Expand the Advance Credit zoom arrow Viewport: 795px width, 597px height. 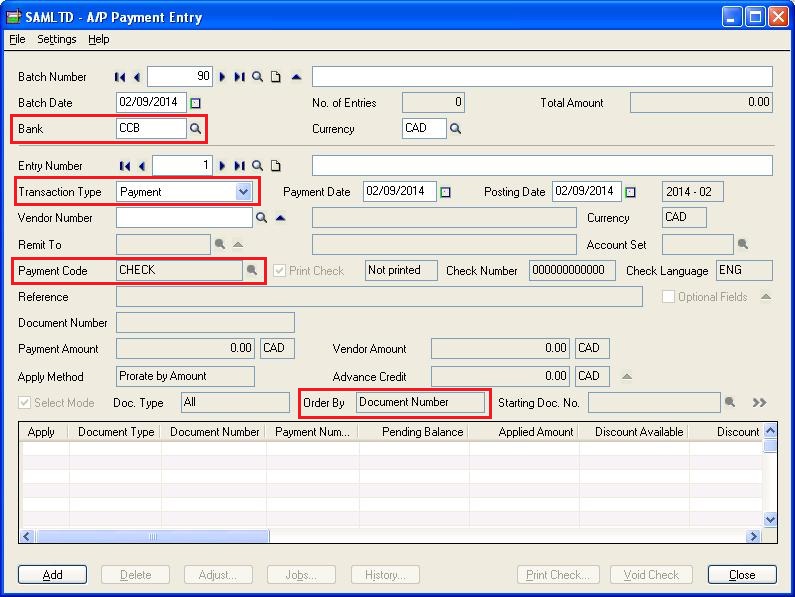627,376
